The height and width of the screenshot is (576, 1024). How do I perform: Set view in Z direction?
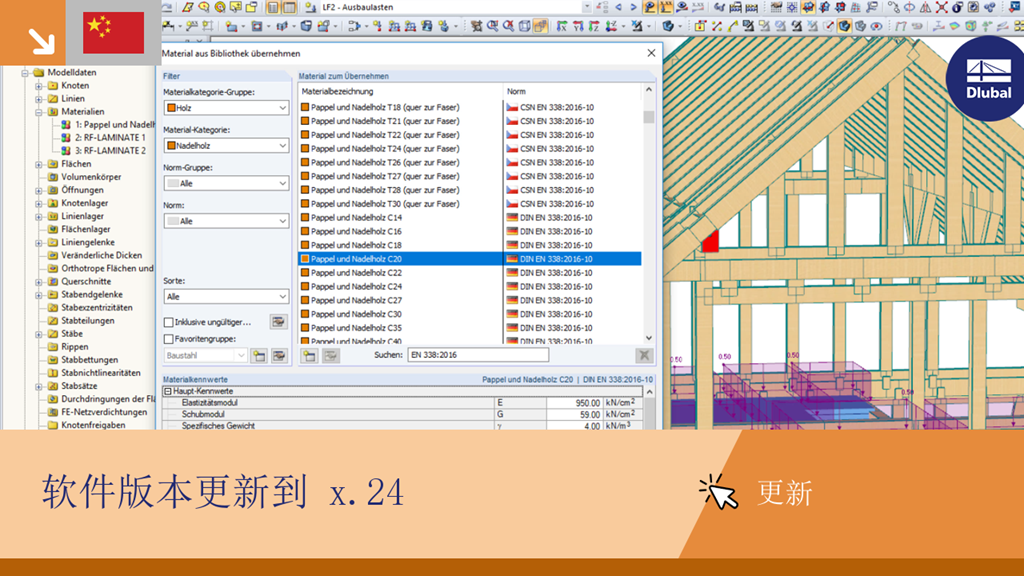tap(594, 26)
